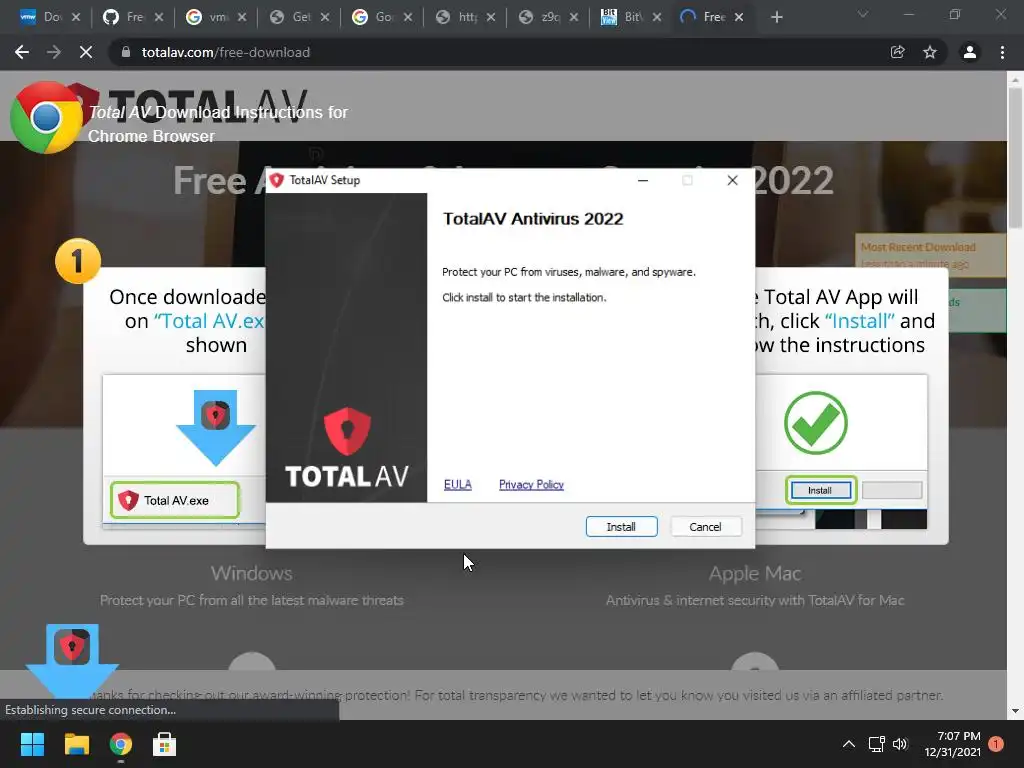
Task: Click the Most Recent Download notice
Action: coord(930,255)
